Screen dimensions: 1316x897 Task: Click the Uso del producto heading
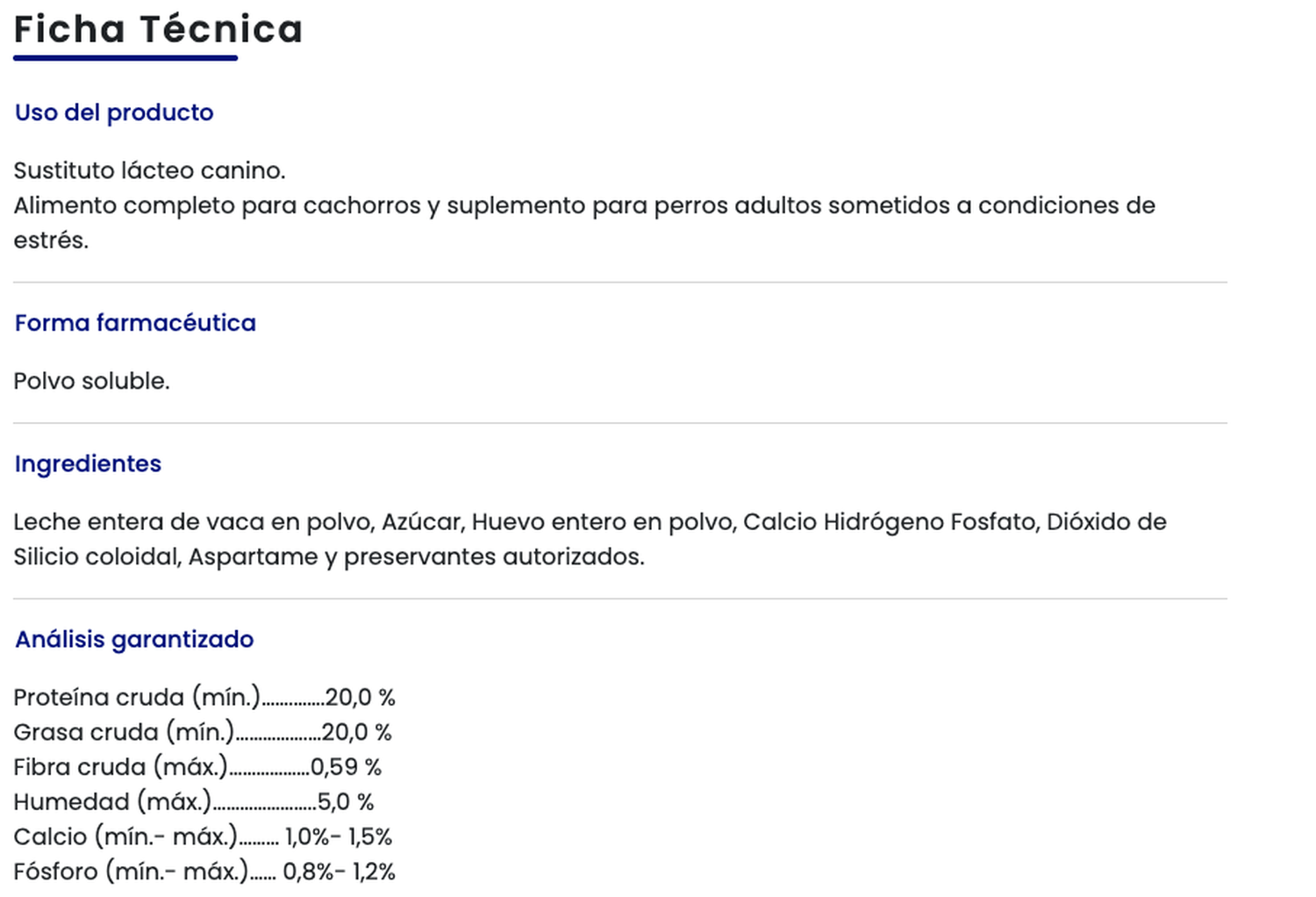pyautogui.click(x=114, y=112)
